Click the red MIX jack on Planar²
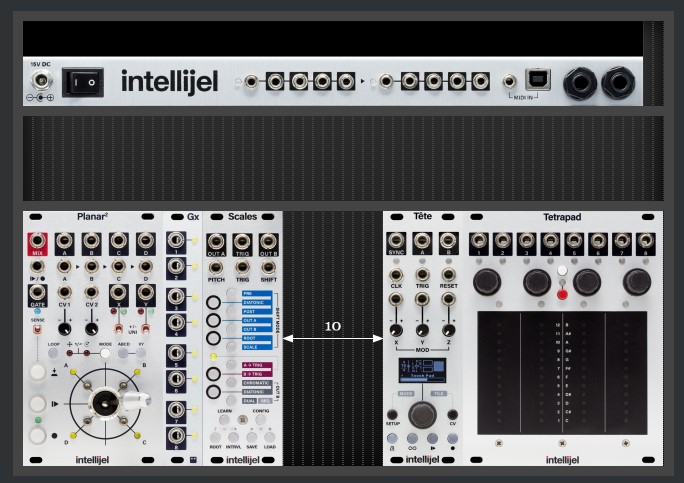The image size is (684, 483). coord(38,243)
